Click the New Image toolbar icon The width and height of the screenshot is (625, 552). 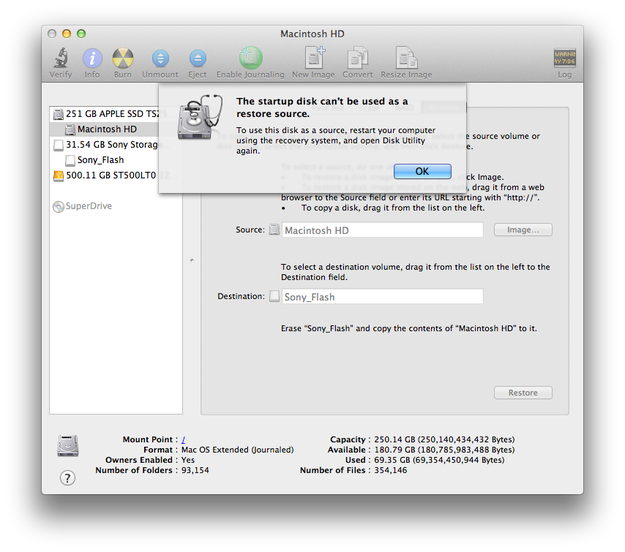(314, 57)
